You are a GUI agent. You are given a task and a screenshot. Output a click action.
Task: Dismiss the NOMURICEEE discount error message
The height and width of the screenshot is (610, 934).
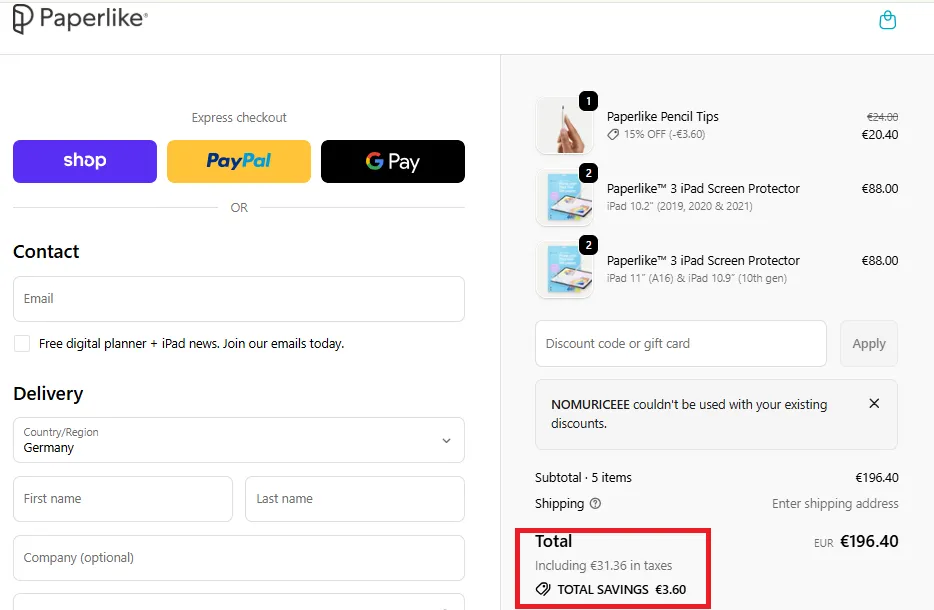point(873,403)
